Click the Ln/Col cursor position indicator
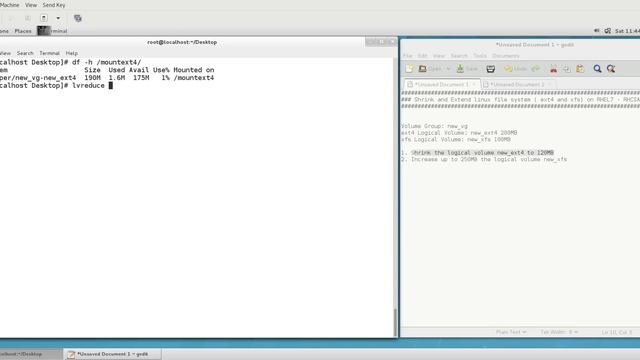 coord(616,332)
